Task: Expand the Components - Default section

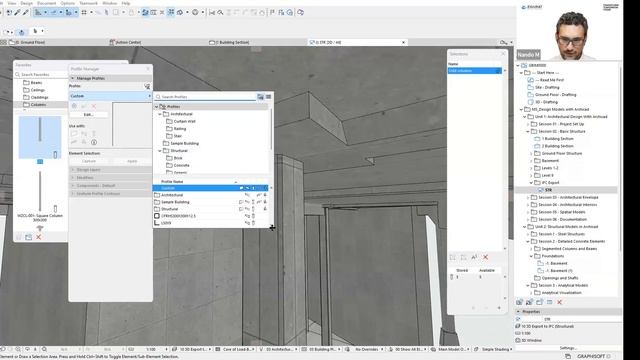Action: tap(111, 186)
